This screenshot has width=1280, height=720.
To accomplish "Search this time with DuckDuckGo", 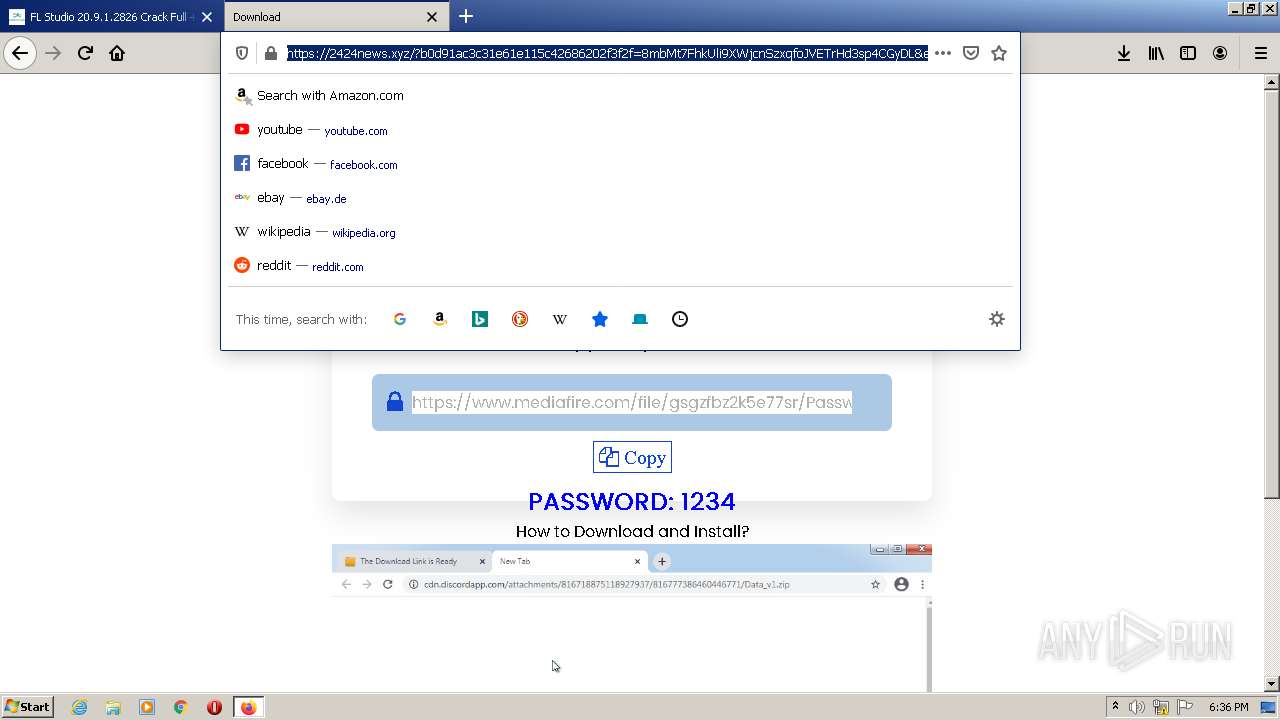I will click(520, 319).
